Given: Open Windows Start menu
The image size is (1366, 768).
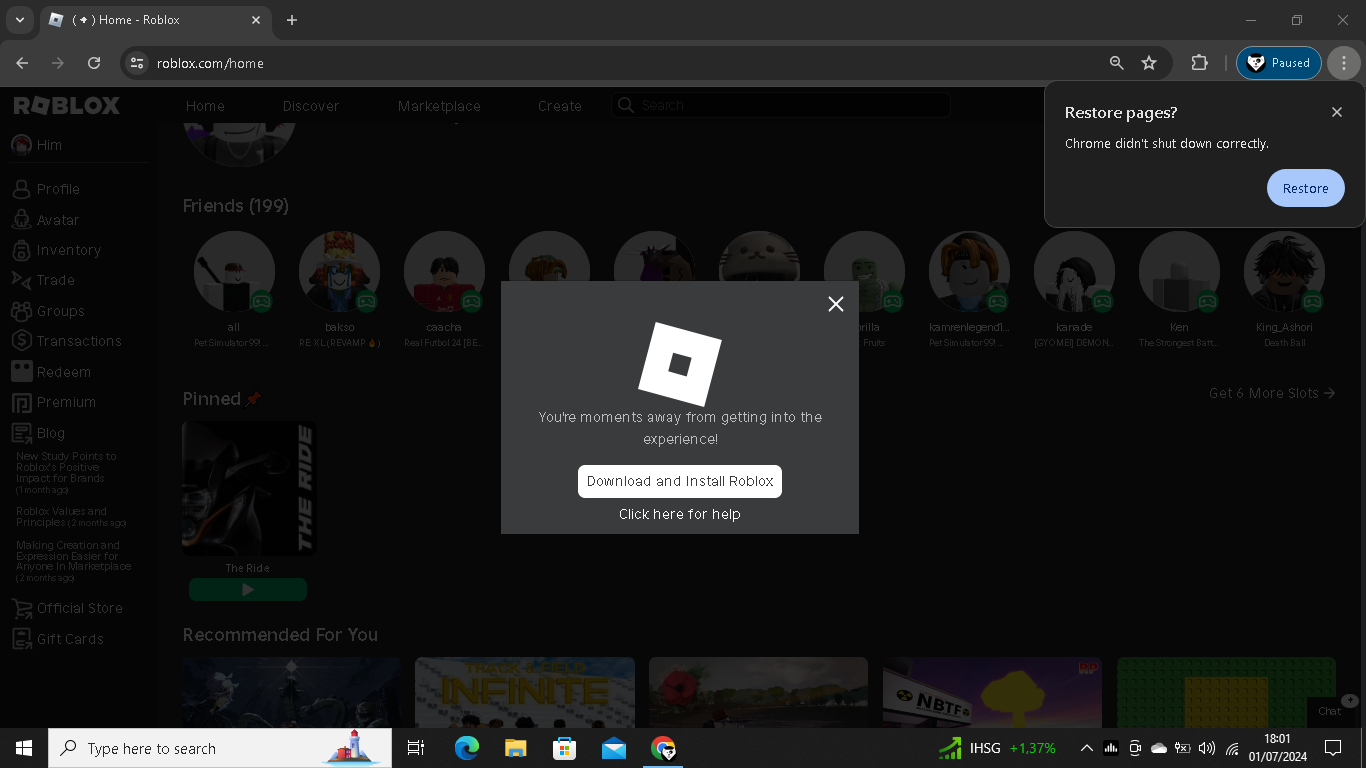Looking at the screenshot, I should click(24, 748).
